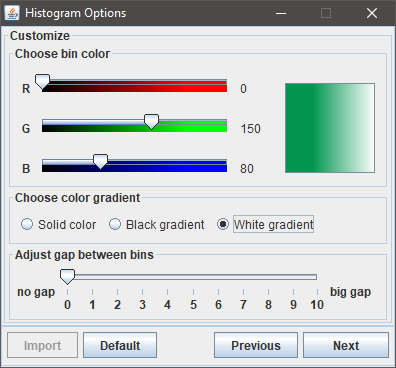Screen dimensions: 396x368
Task: Click the R value 0
Action: (x=243, y=89)
